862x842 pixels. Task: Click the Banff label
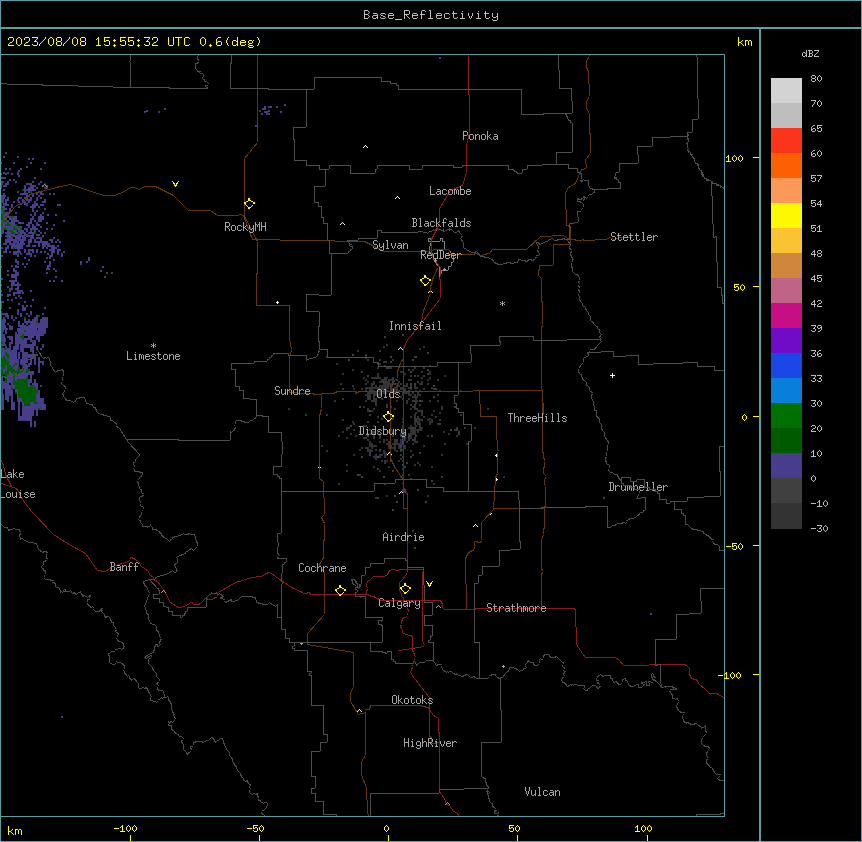124,567
